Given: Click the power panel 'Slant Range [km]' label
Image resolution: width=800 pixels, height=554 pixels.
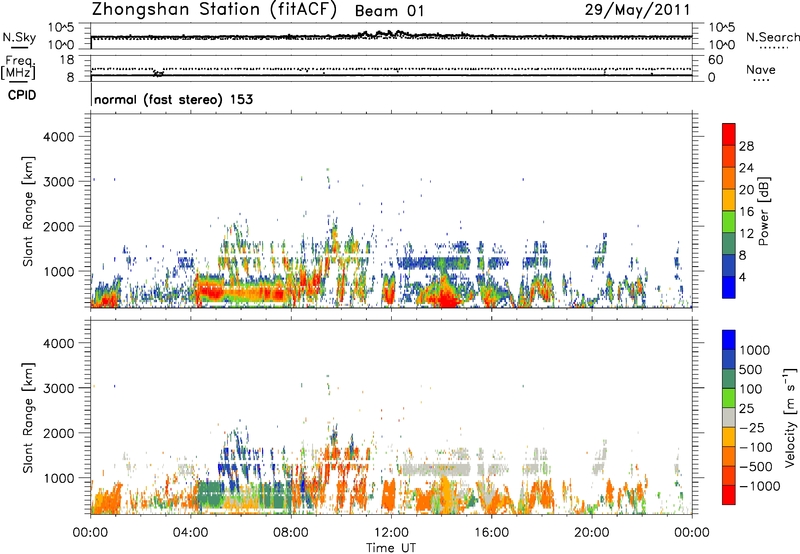Looking at the screenshot, I should 28,211.
